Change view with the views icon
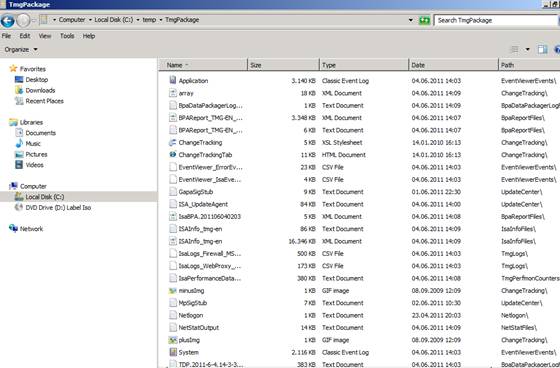This screenshot has height=368, width=560. (x=515, y=49)
